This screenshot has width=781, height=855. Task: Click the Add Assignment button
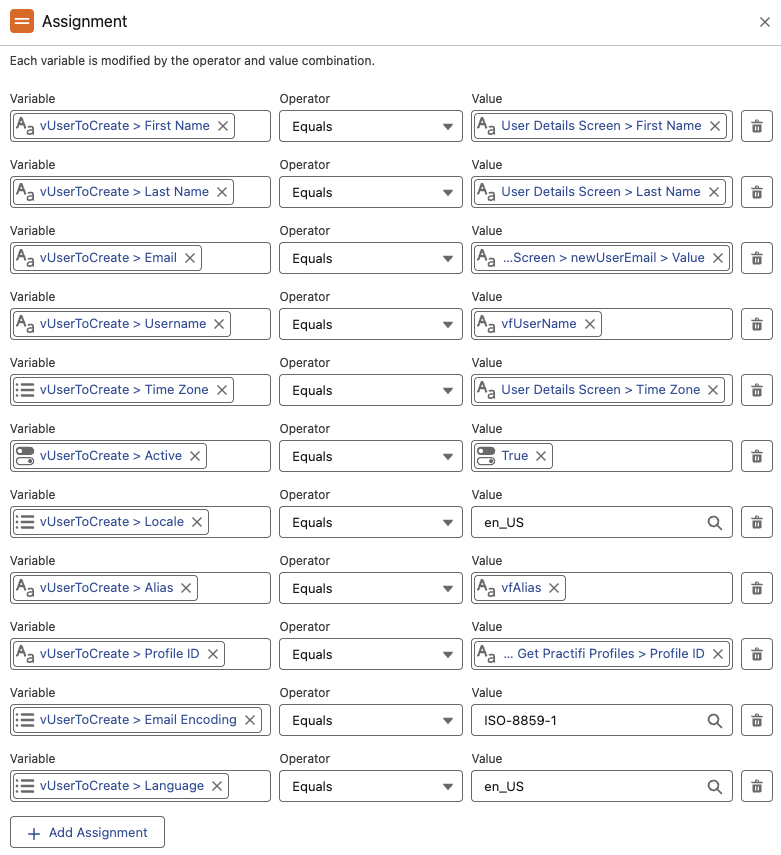point(87,833)
